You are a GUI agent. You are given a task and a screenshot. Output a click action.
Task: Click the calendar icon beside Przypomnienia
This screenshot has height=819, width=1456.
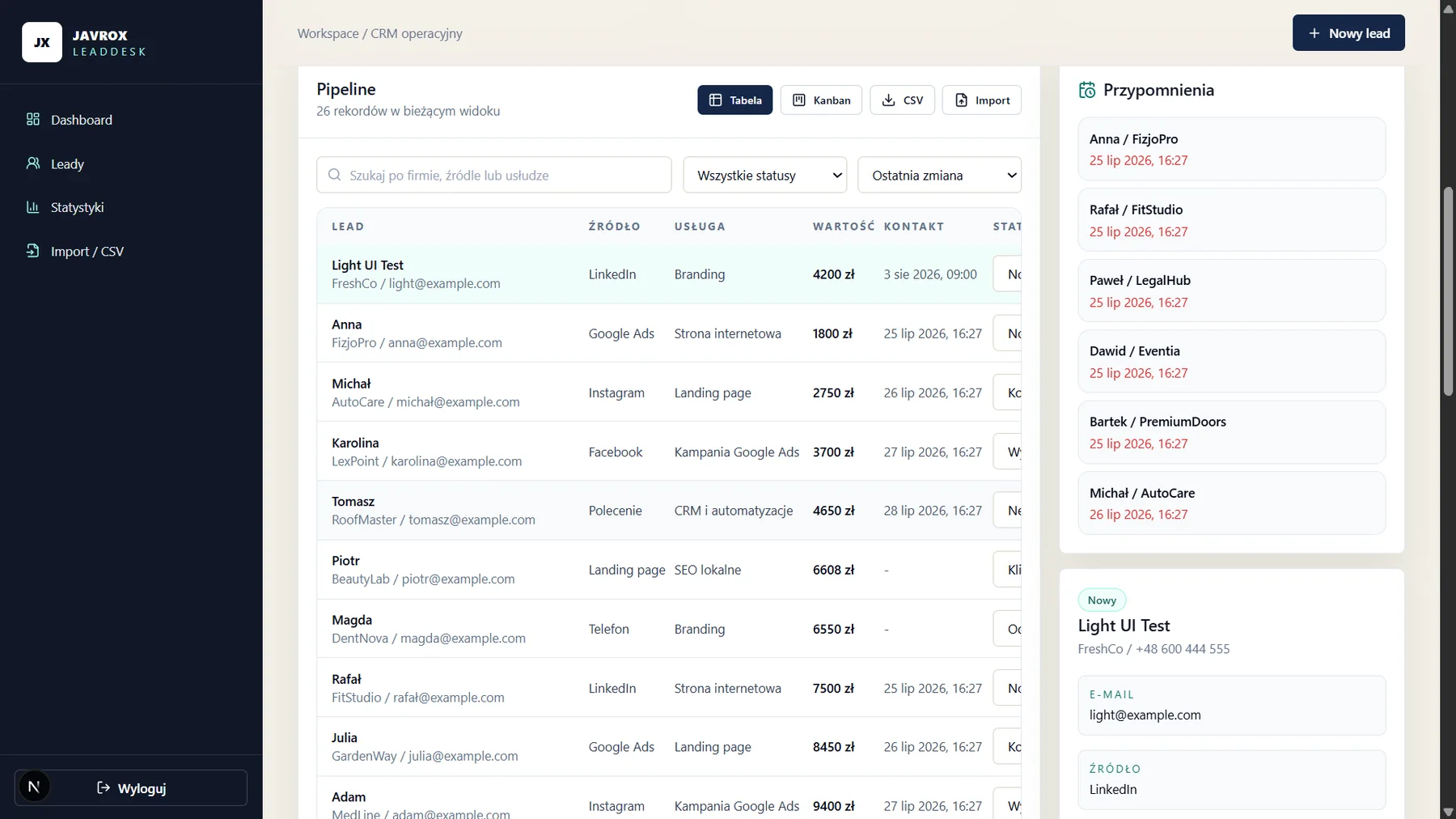point(1087,90)
